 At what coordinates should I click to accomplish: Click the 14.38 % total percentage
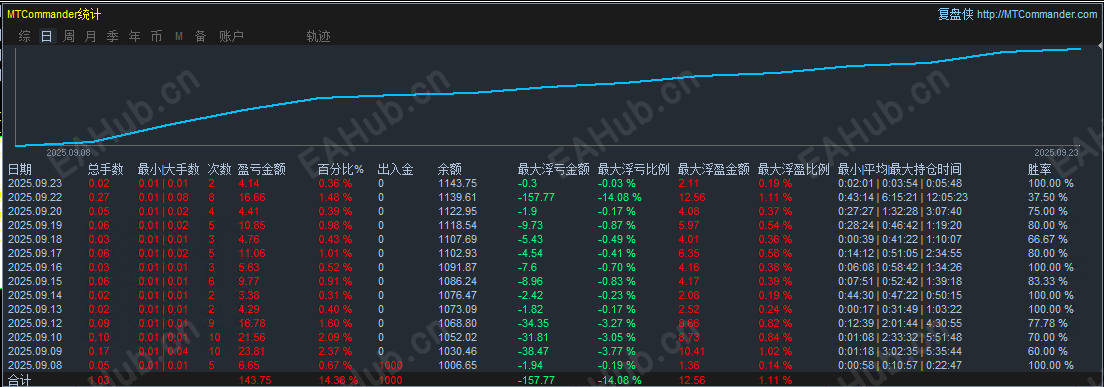(338, 380)
